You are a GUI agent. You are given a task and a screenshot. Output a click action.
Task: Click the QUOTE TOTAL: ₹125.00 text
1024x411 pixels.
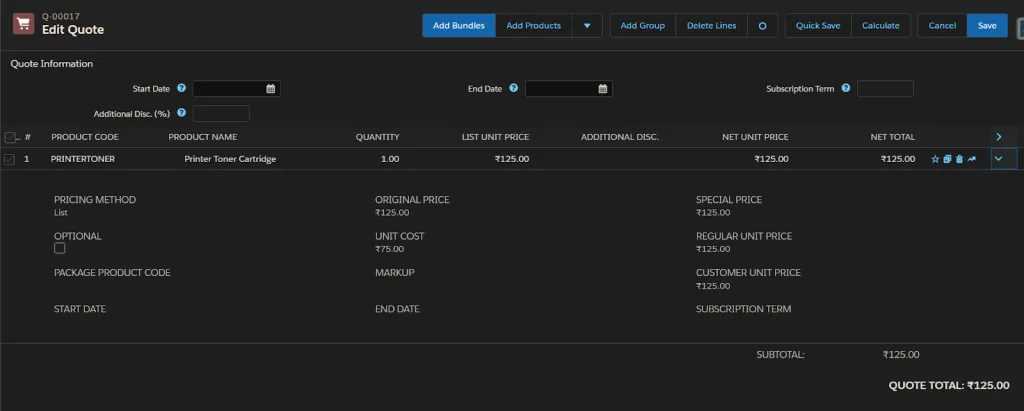(949, 386)
